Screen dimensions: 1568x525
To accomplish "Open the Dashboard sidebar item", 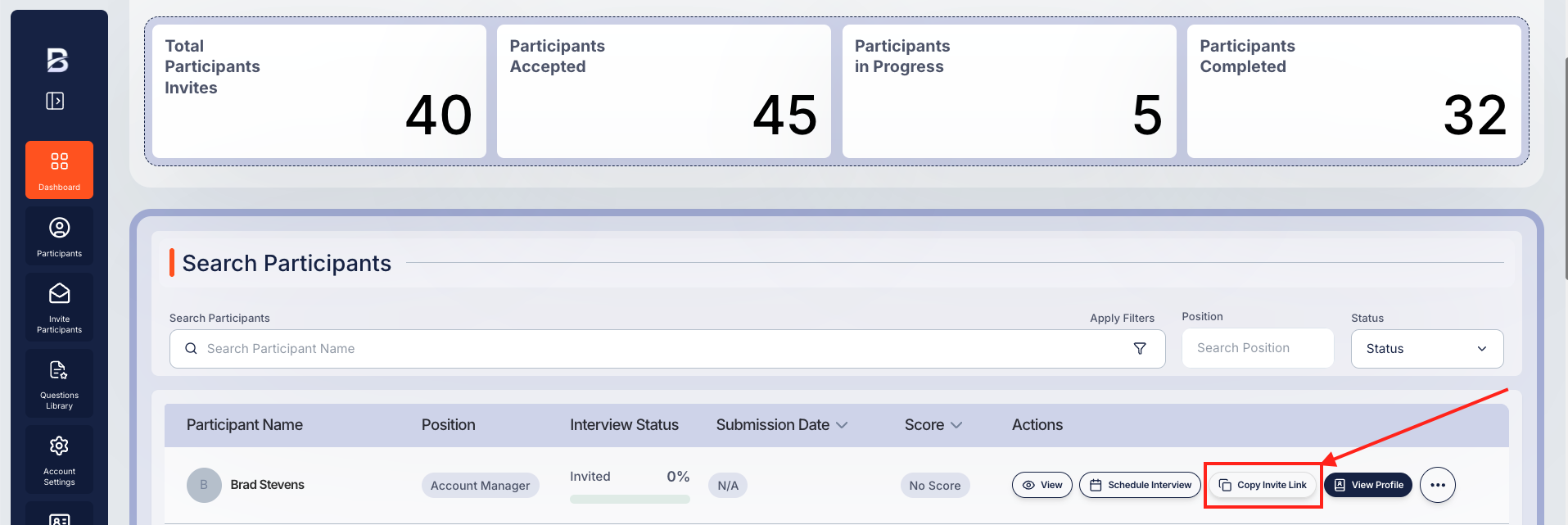I will [x=59, y=170].
